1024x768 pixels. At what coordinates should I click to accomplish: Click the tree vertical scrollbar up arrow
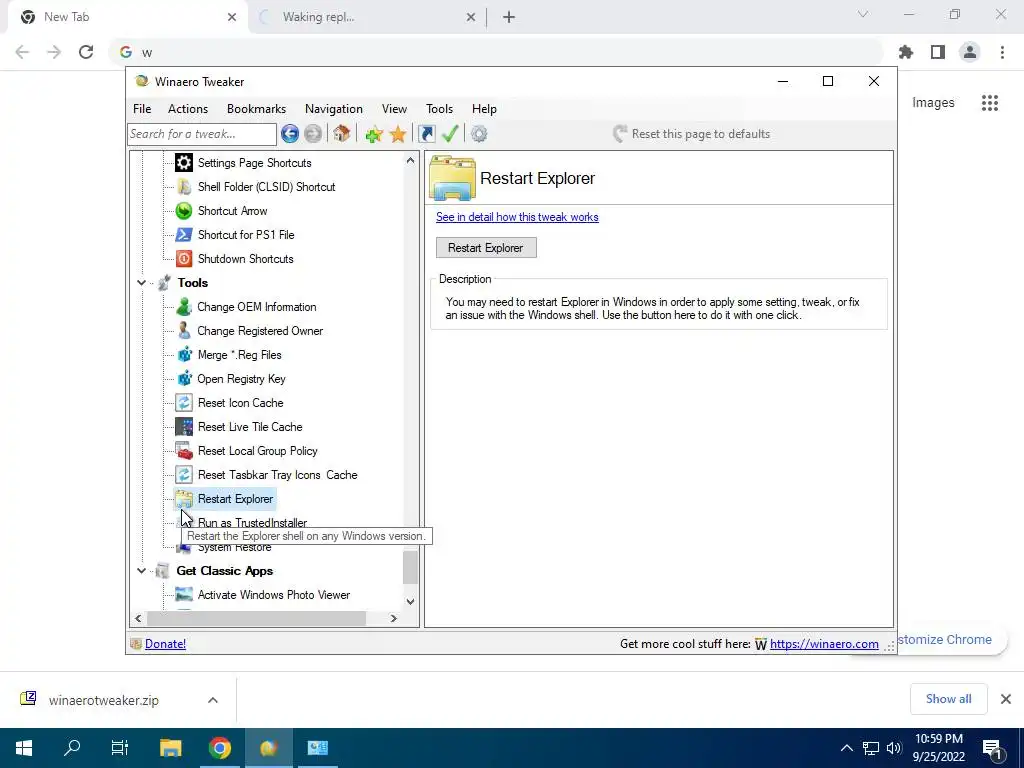410,161
